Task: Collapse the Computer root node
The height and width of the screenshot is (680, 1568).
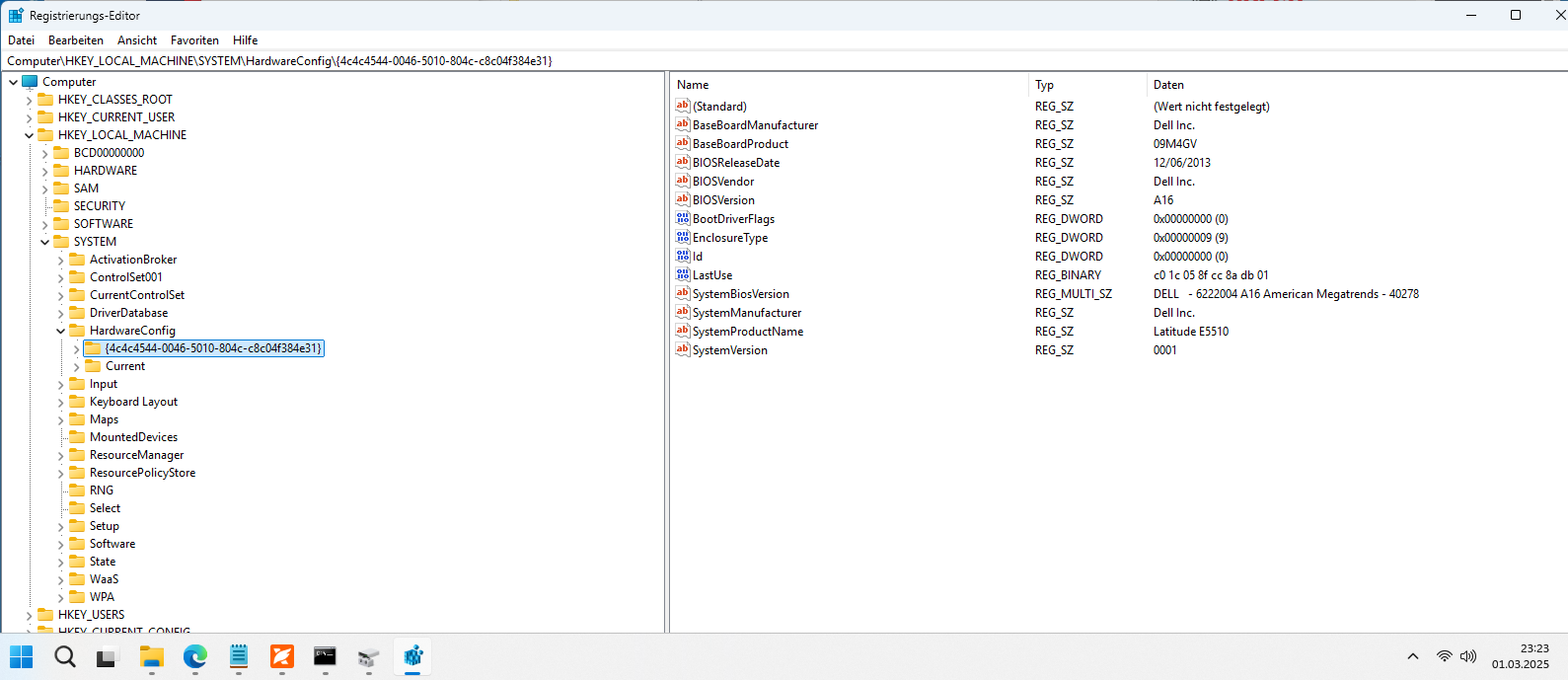Action: pyautogui.click(x=13, y=82)
